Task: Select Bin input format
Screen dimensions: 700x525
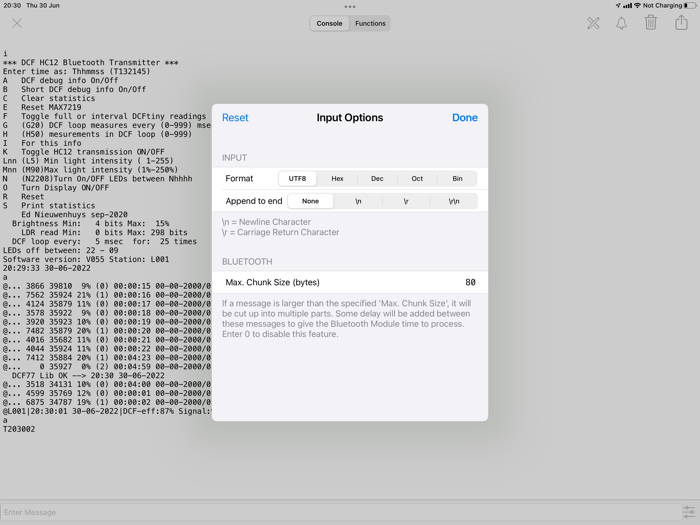Action: coord(458,179)
